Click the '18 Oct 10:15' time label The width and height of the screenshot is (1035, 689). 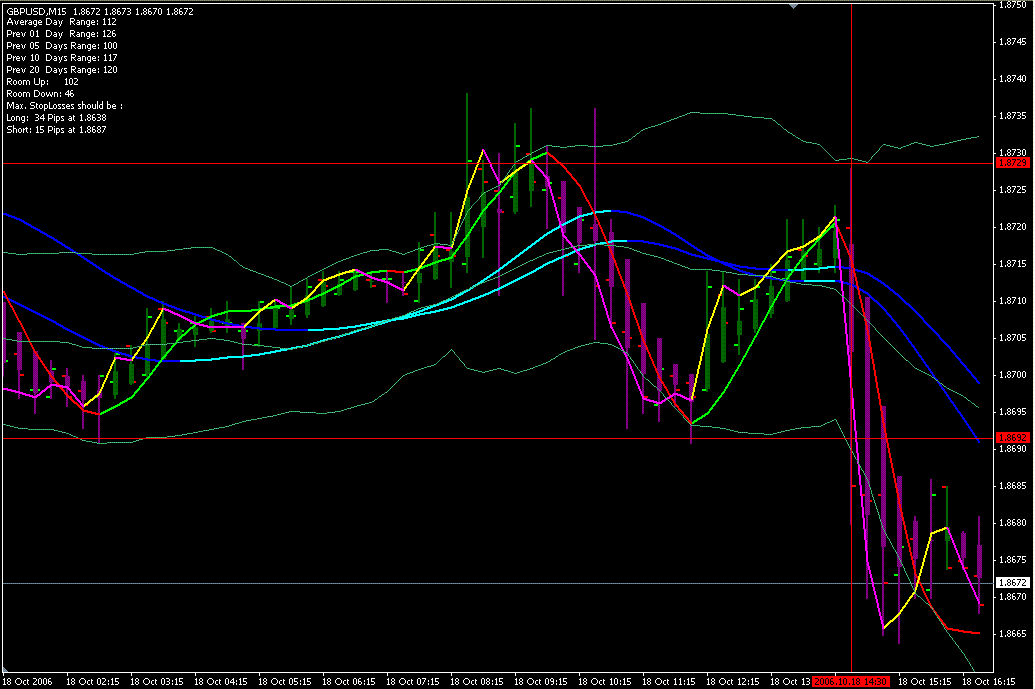[x=605, y=681]
